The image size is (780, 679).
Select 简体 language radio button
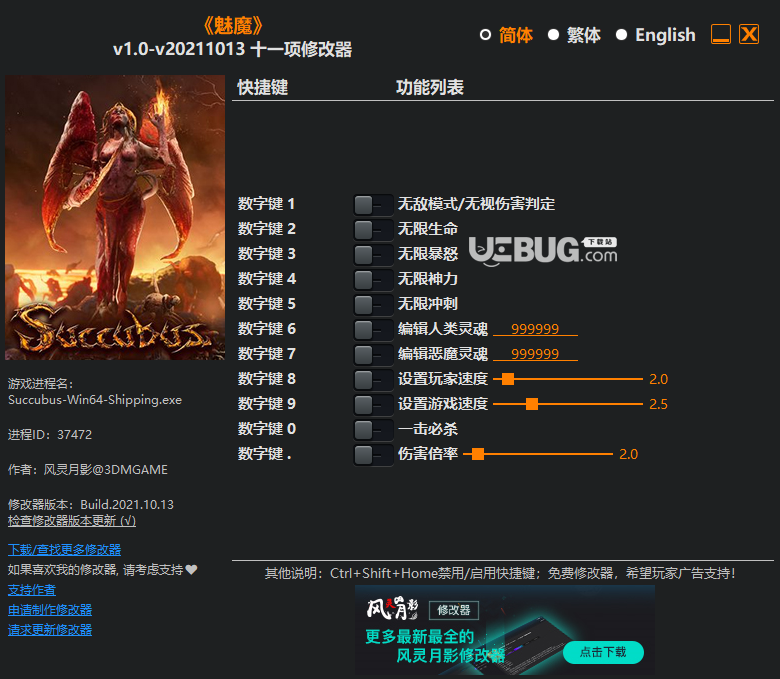[x=486, y=35]
